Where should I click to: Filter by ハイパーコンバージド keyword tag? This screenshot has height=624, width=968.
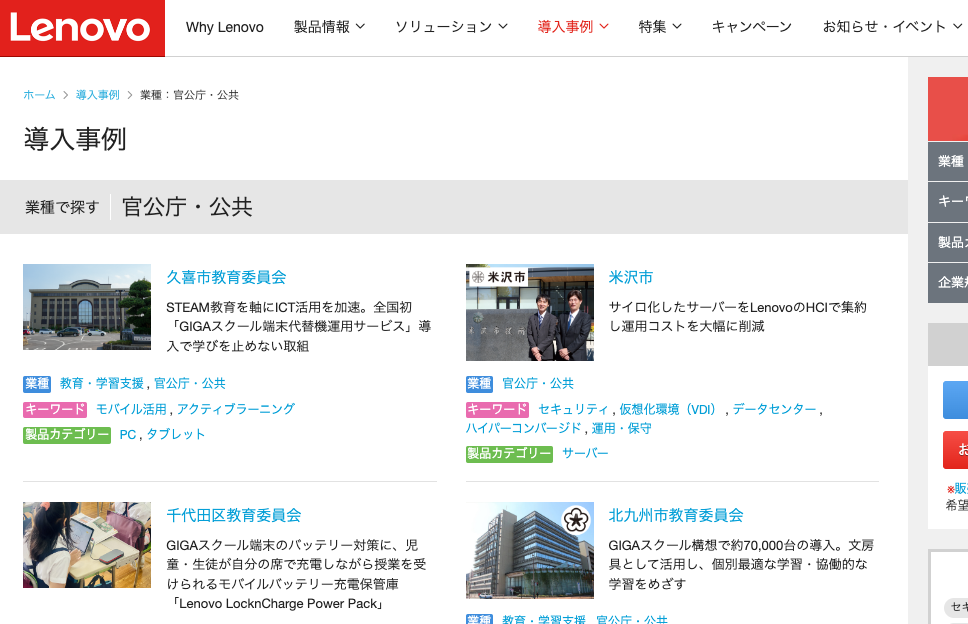tap(523, 428)
